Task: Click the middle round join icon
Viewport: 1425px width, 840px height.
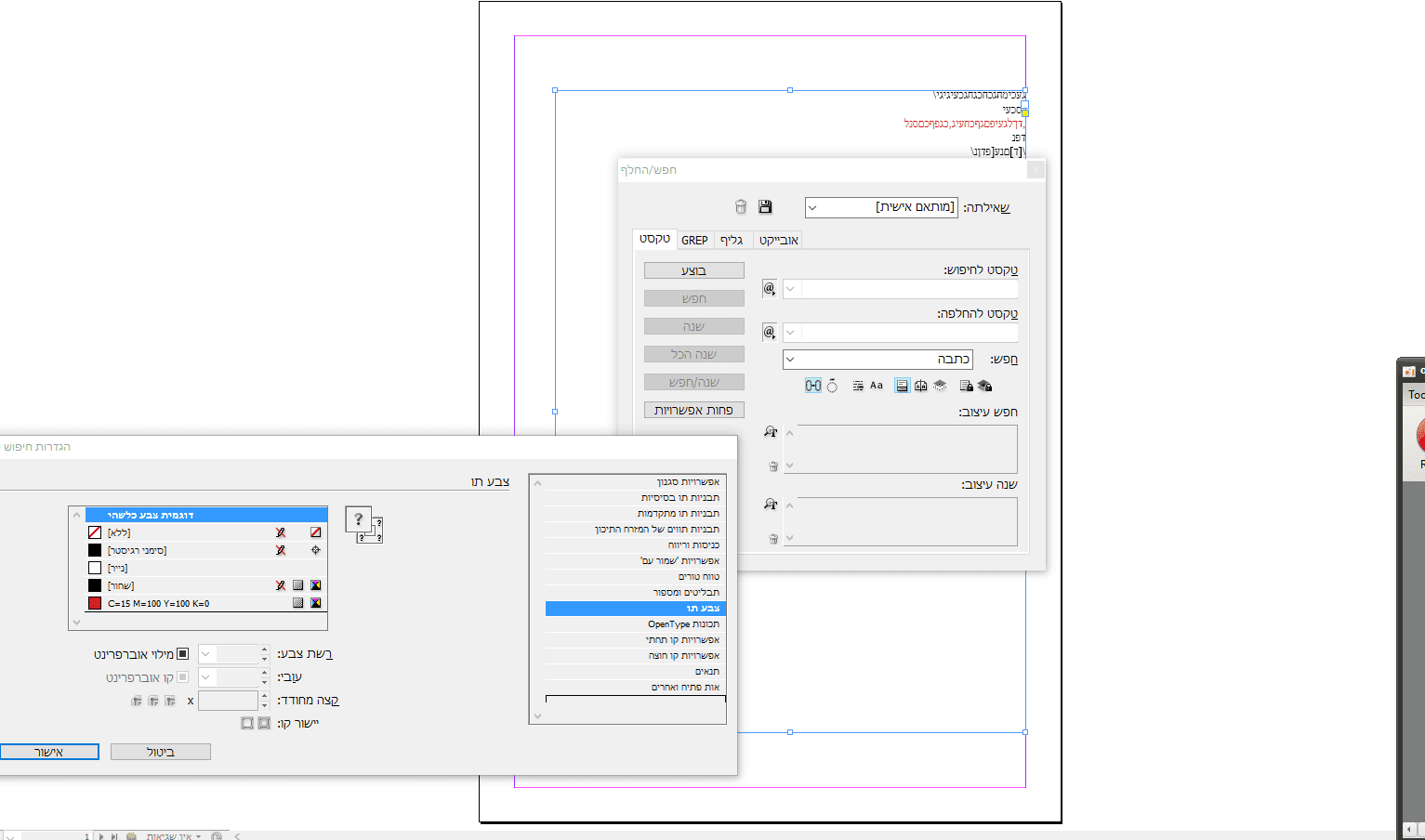Action: coord(153,701)
